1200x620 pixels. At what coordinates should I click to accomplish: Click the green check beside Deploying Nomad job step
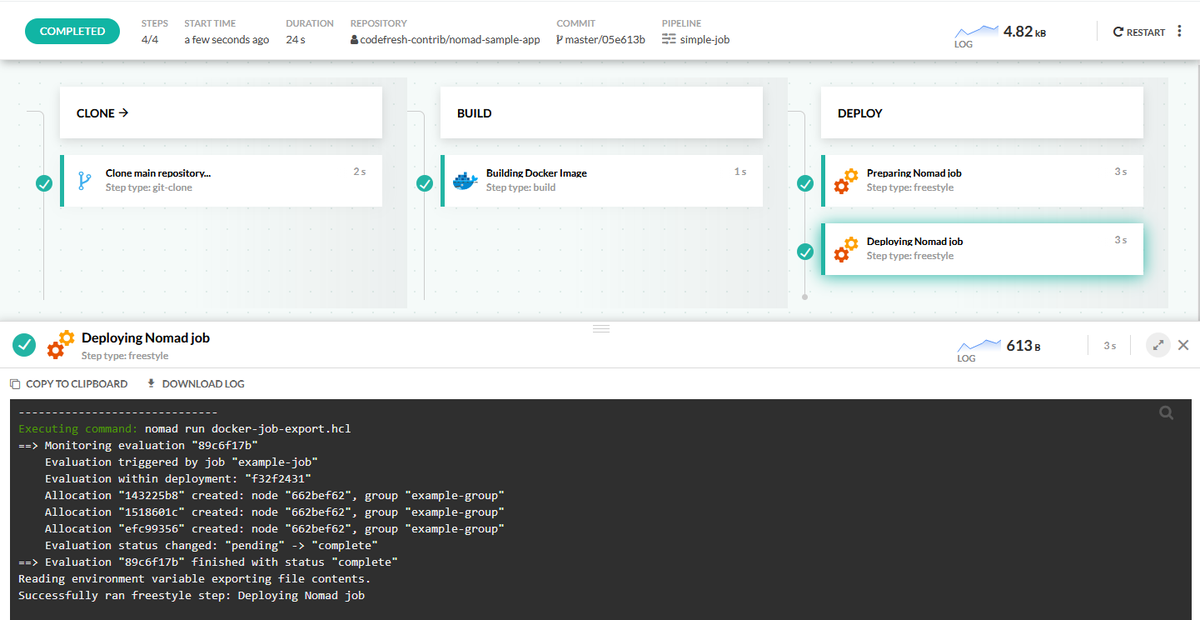coord(805,251)
